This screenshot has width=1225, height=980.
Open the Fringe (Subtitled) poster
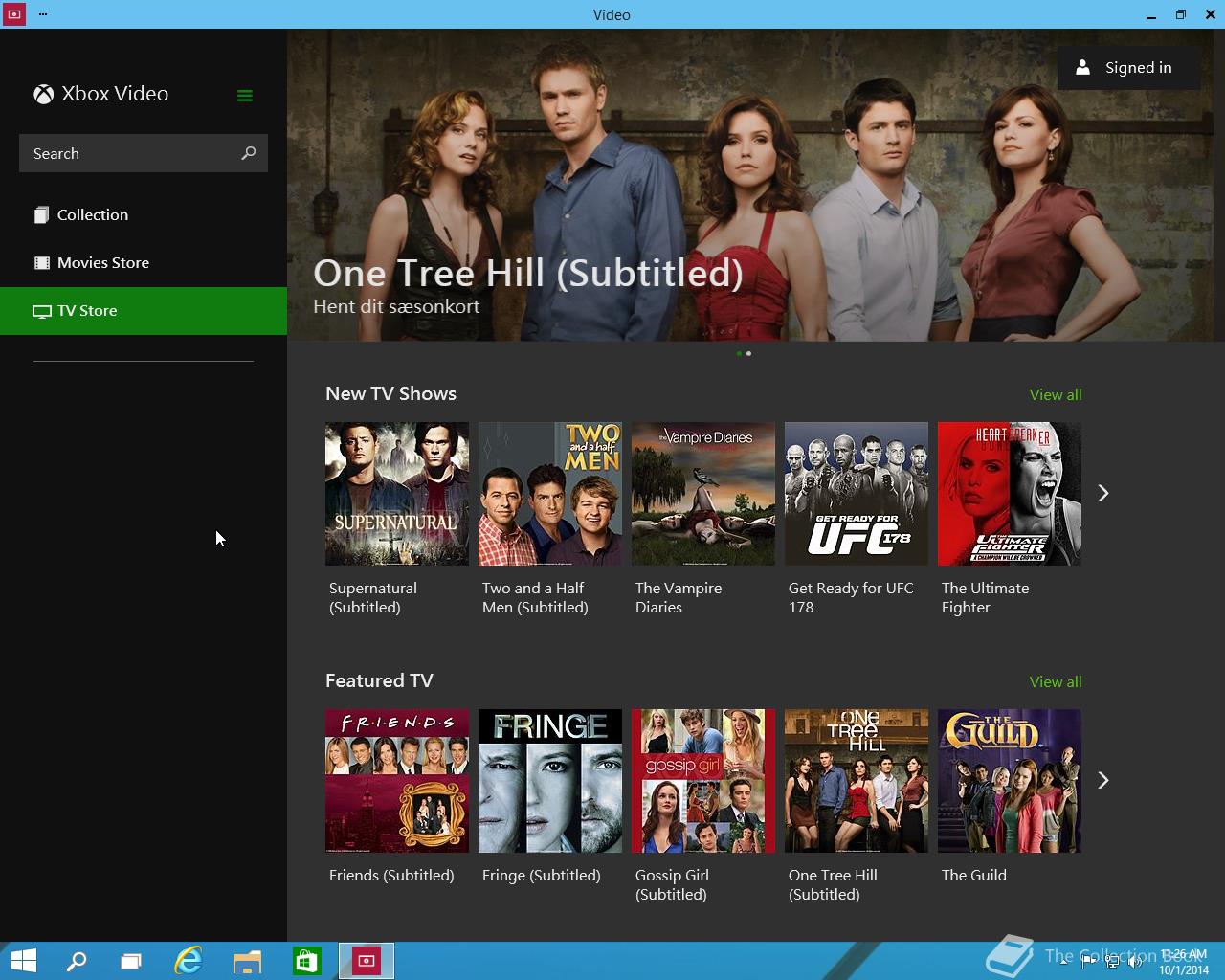tap(550, 781)
